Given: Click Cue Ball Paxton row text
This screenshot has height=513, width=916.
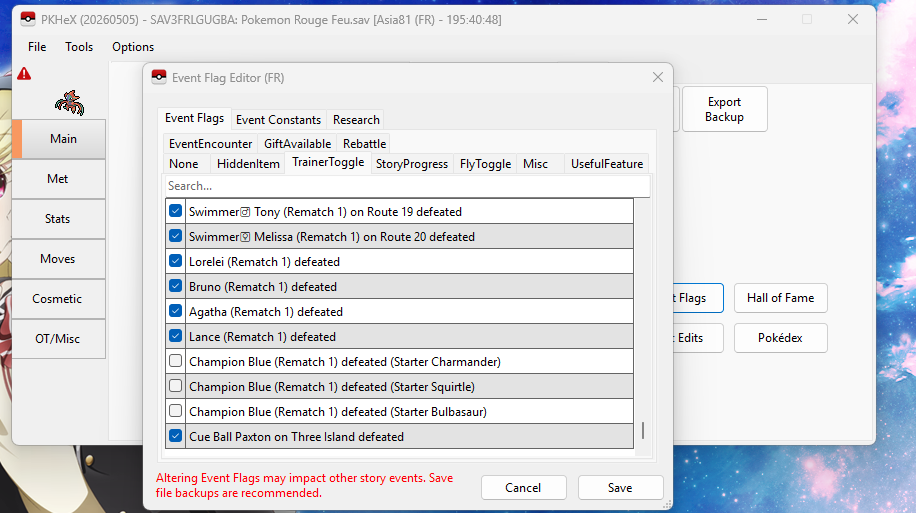Looking at the screenshot, I should click(x=296, y=437).
